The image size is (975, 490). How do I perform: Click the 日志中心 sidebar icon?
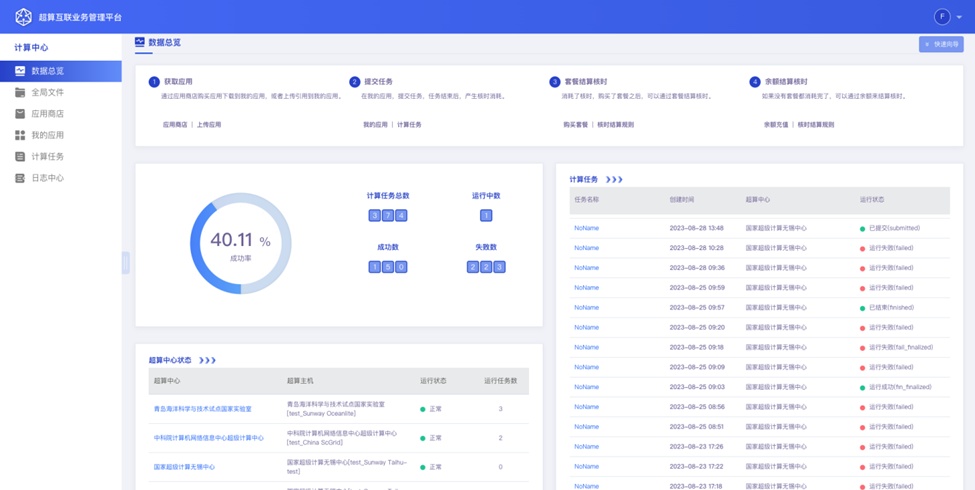(20, 178)
